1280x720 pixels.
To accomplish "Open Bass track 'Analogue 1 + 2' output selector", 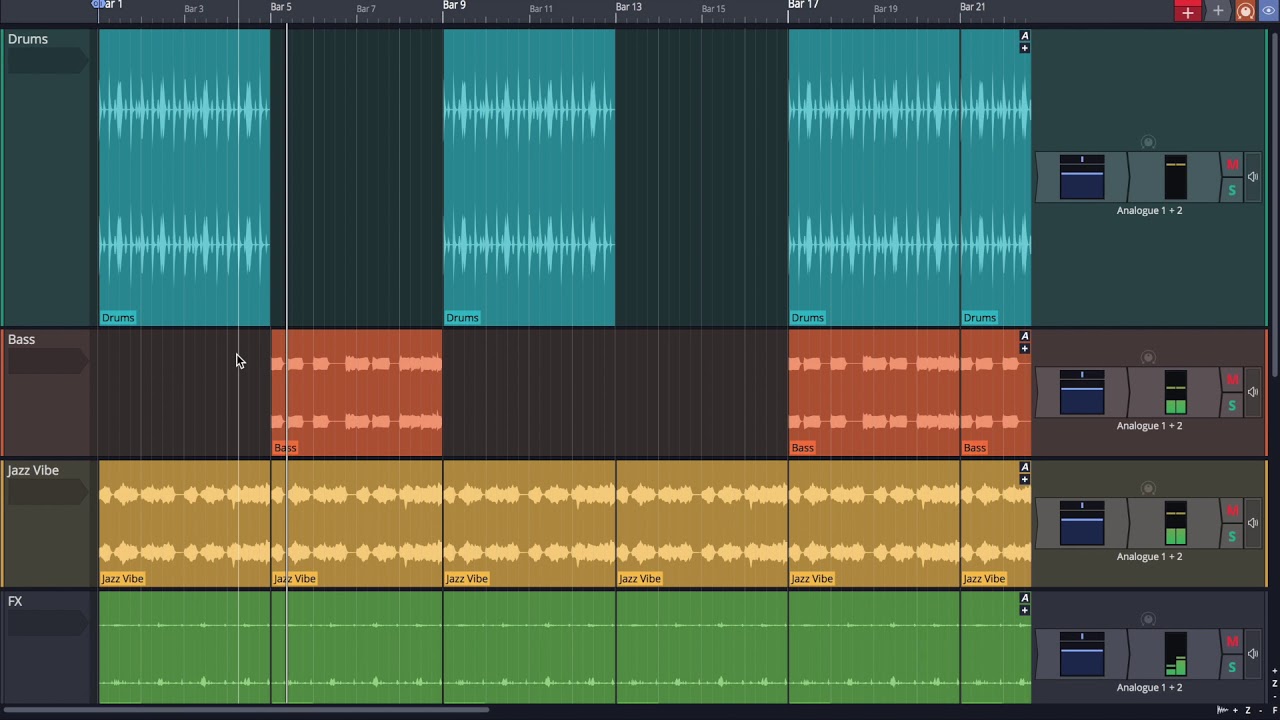I will [1149, 426].
